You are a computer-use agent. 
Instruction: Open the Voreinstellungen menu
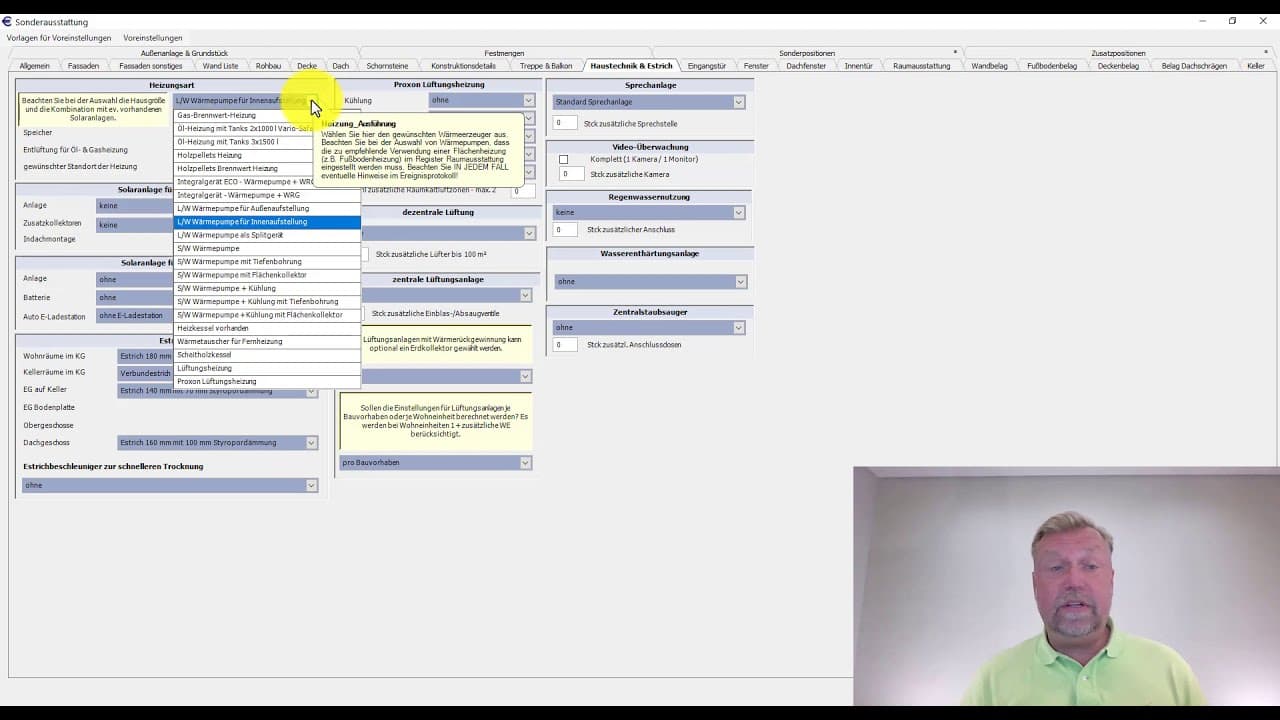click(153, 38)
